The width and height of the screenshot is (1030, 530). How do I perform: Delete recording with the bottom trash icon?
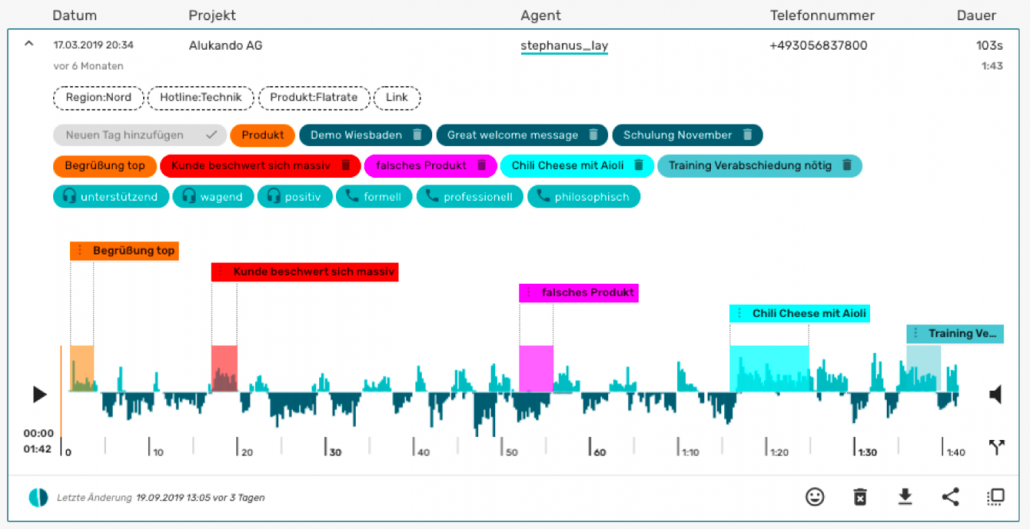(860, 497)
